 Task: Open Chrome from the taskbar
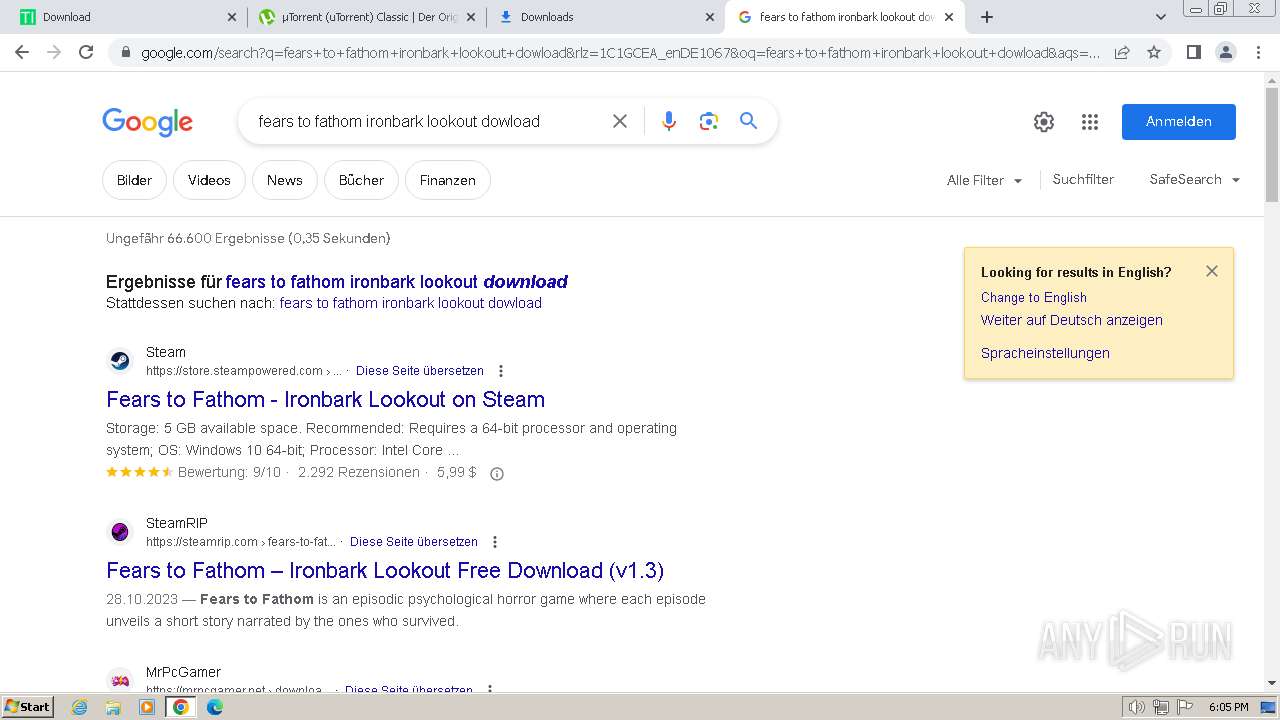tap(181, 707)
